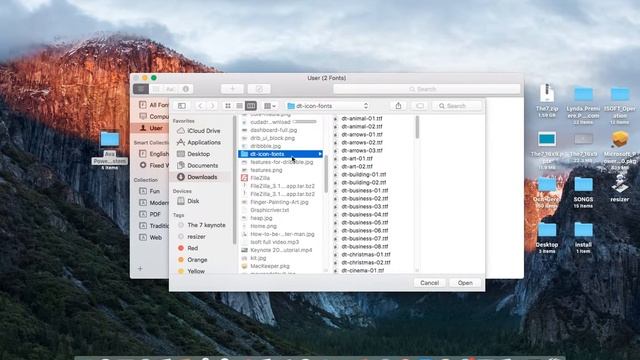Switch the dialog to icon view
Screen dimensions: 640x360
click(228, 106)
